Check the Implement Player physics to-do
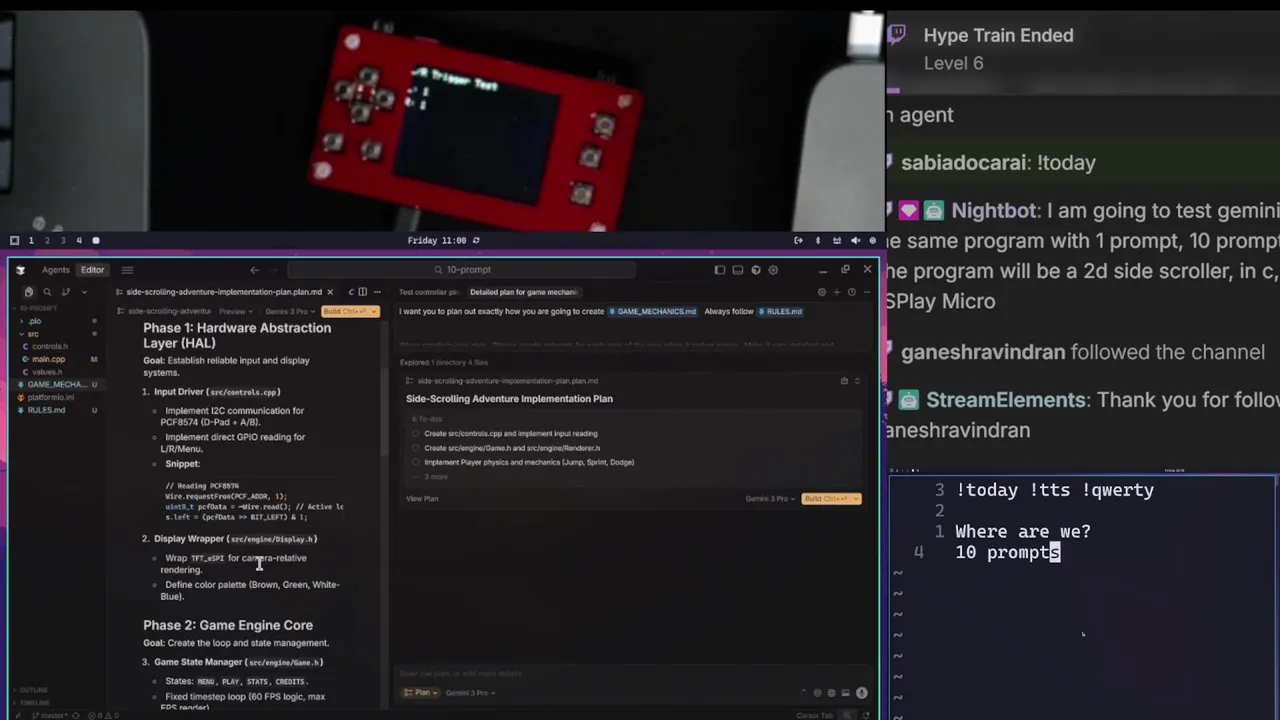1280x720 pixels. coord(416,462)
